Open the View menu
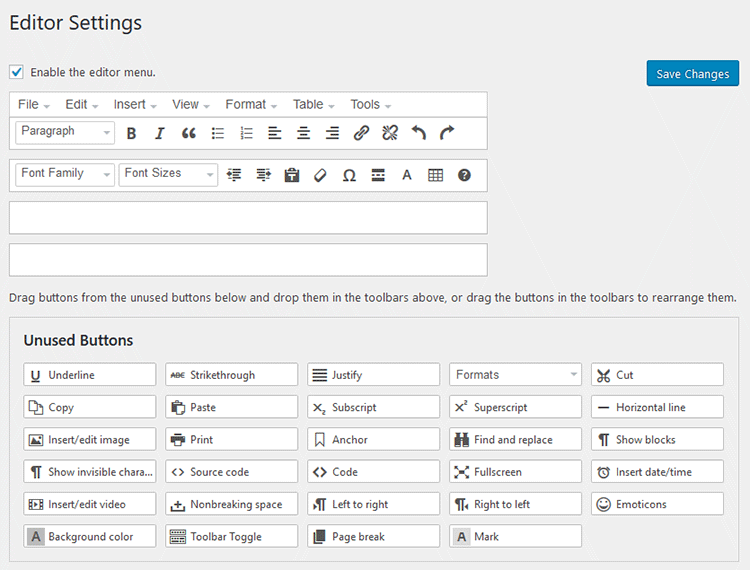750x570 pixels. 191,104
